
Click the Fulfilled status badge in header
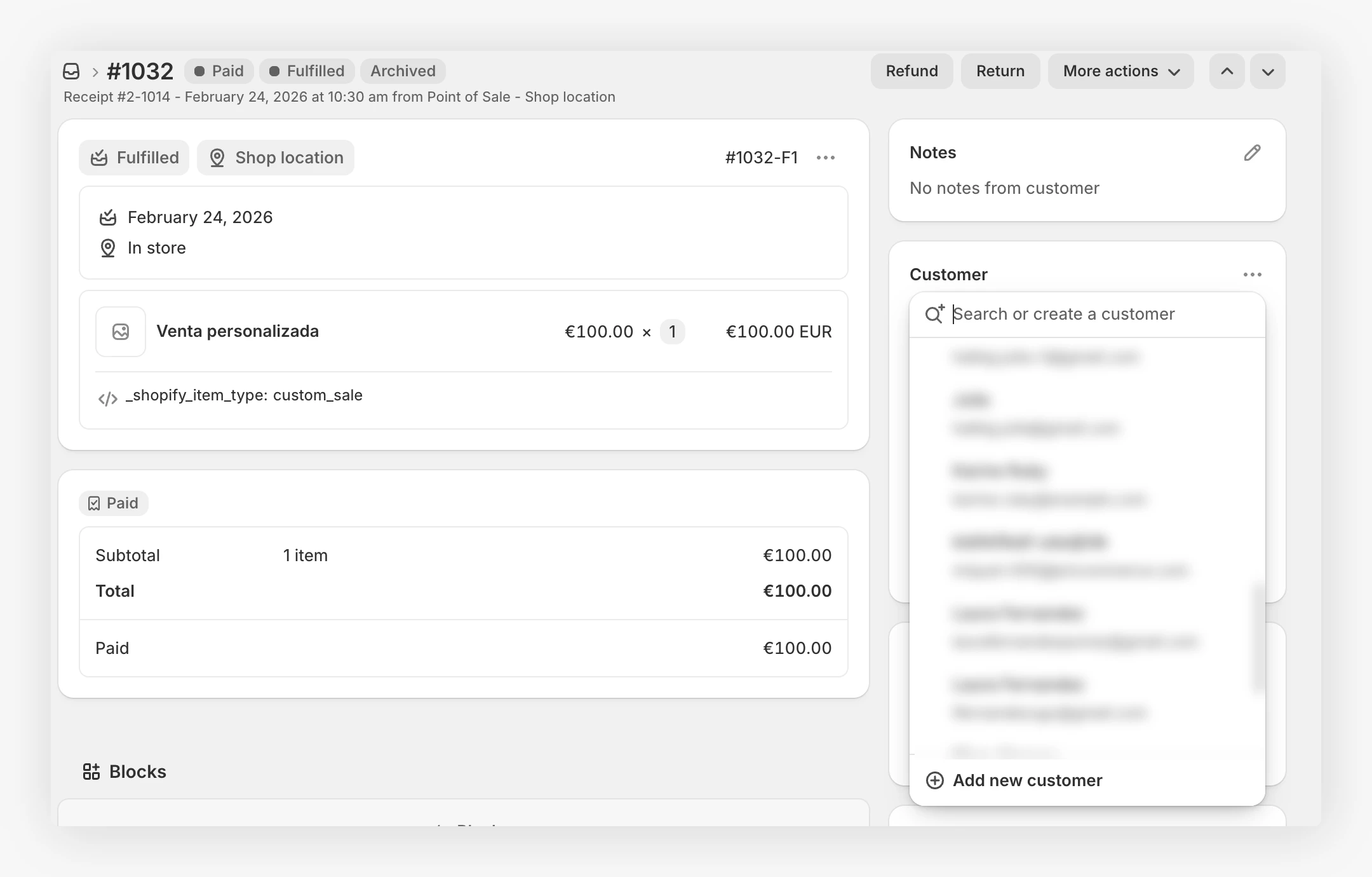307,71
